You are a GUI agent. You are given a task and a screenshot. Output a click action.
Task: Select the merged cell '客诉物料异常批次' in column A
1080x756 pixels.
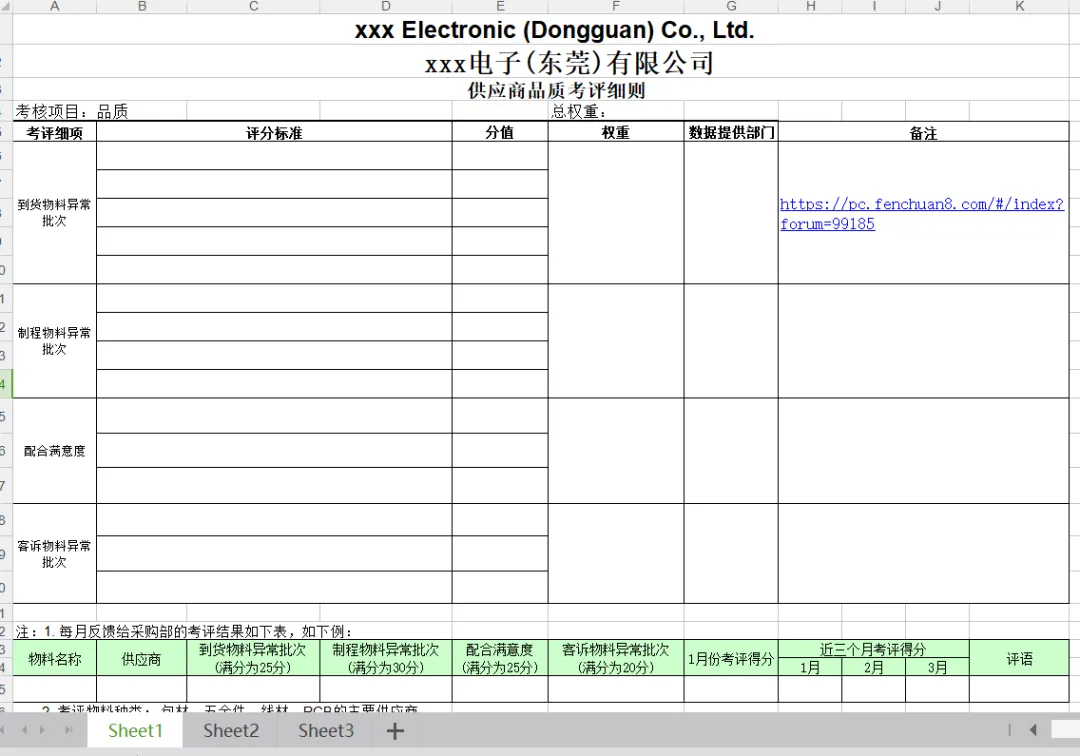(x=54, y=554)
